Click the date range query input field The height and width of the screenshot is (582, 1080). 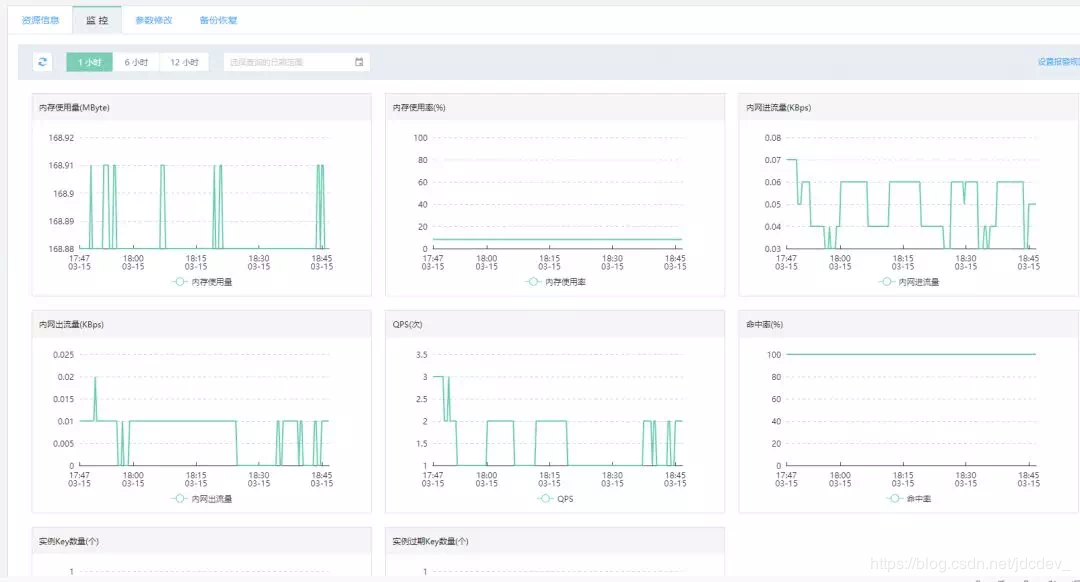click(x=296, y=62)
